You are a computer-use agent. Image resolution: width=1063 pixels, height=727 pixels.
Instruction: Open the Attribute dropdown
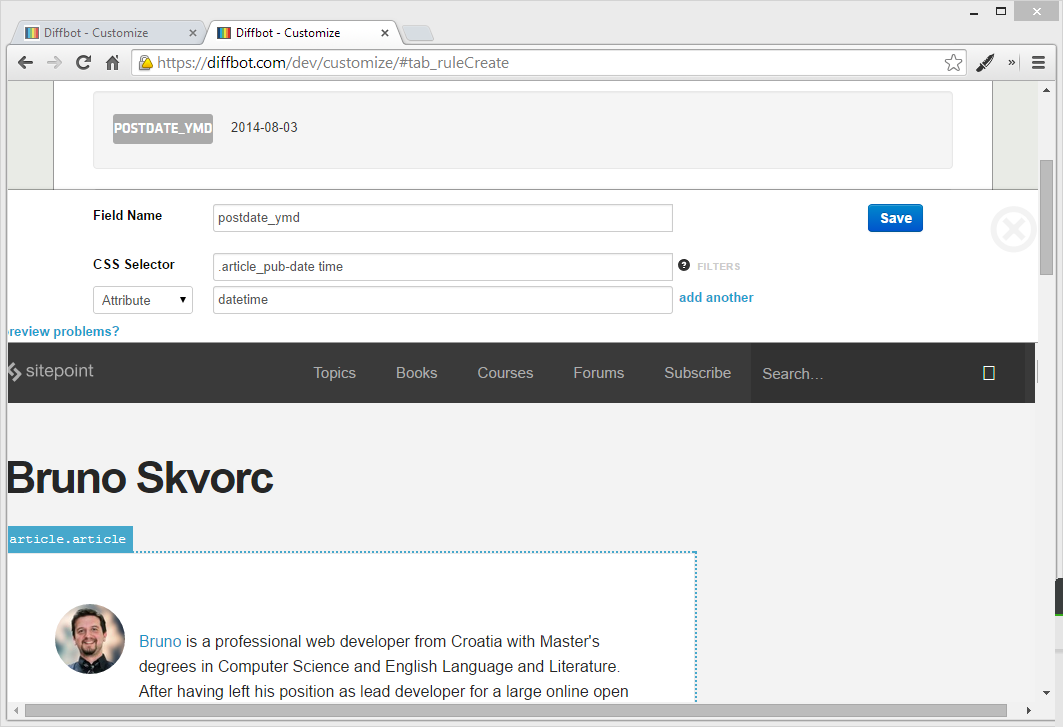(x=142, y=299)
